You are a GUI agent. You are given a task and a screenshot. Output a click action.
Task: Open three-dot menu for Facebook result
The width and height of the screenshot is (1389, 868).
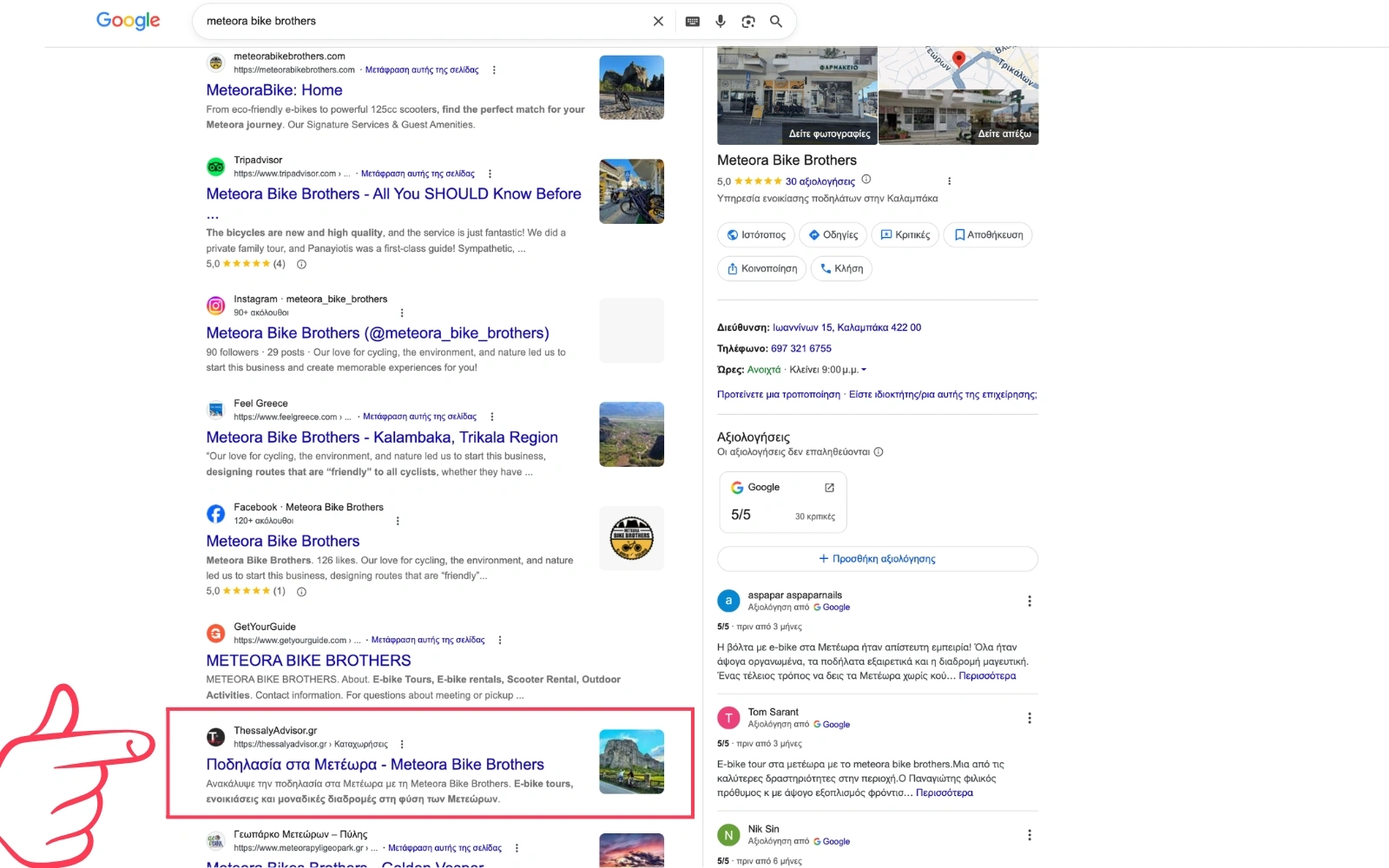pos(398,521)
